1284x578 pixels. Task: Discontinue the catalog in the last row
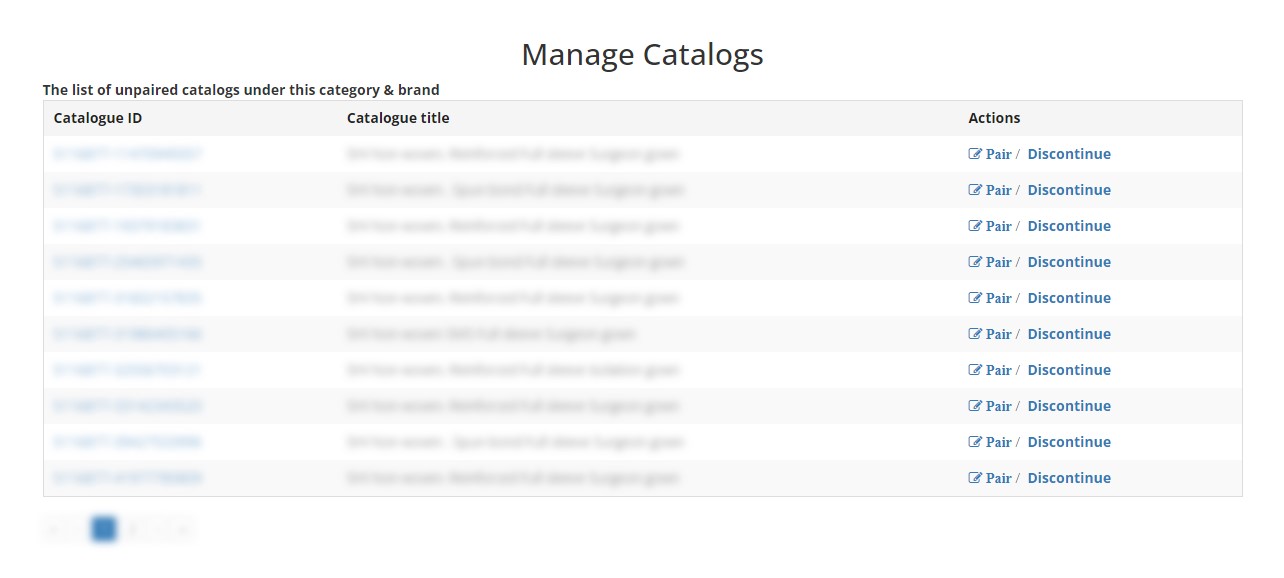tap(1069, 477)
